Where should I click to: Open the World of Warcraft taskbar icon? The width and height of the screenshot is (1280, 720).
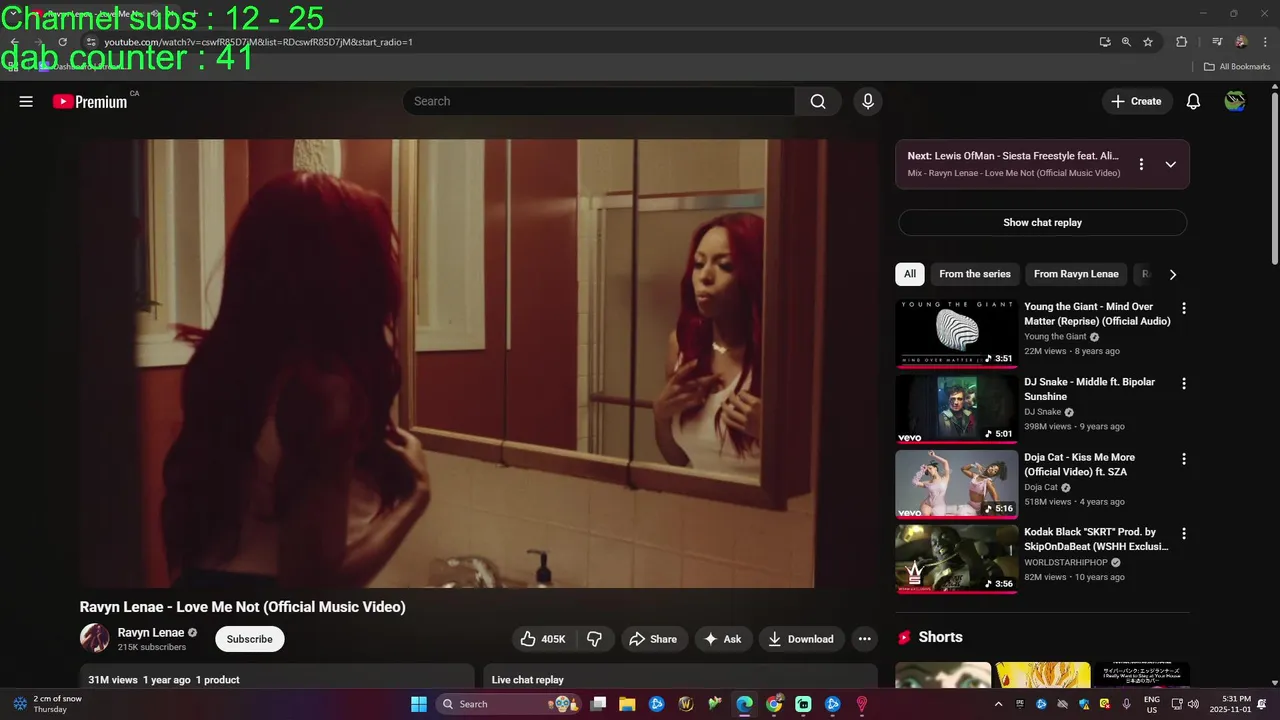click(x=686, y=704)
